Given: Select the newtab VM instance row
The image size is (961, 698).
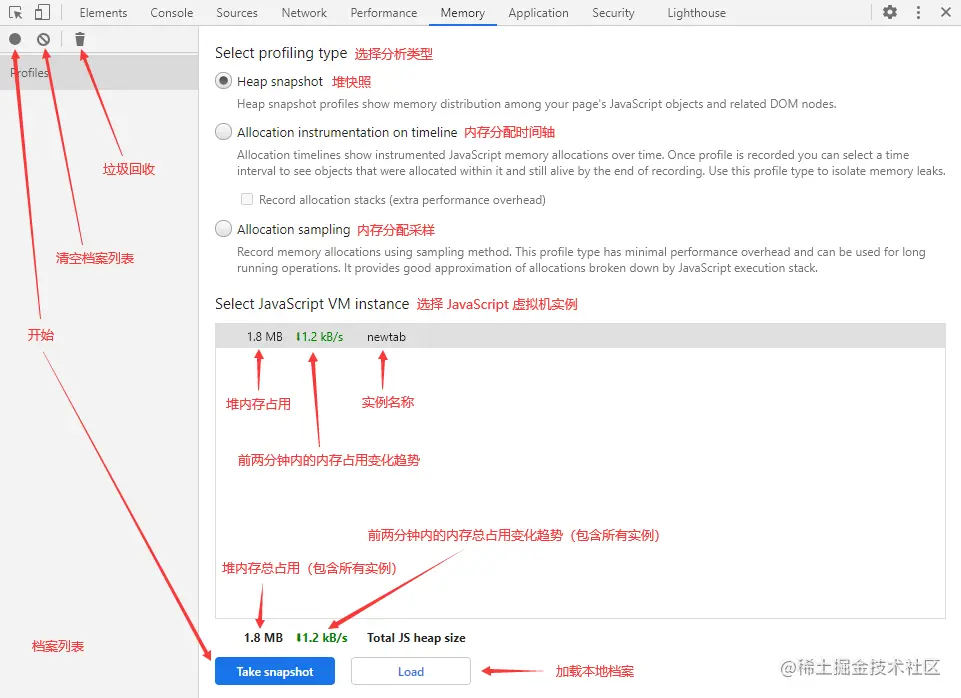Looking at the screenshot, I should pos(580,336).
